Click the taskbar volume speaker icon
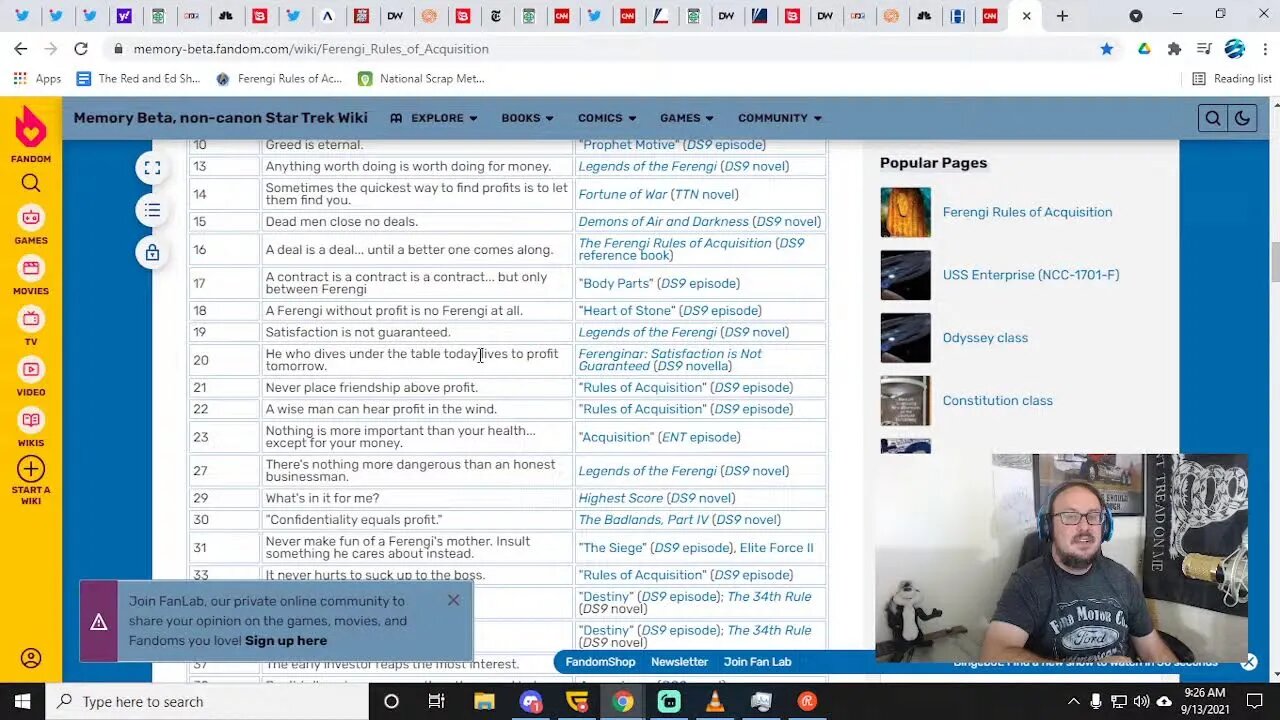Image resolution: width=1280 pixels, height=720 pixels. pyautogui.click(x=1143, y=701)
